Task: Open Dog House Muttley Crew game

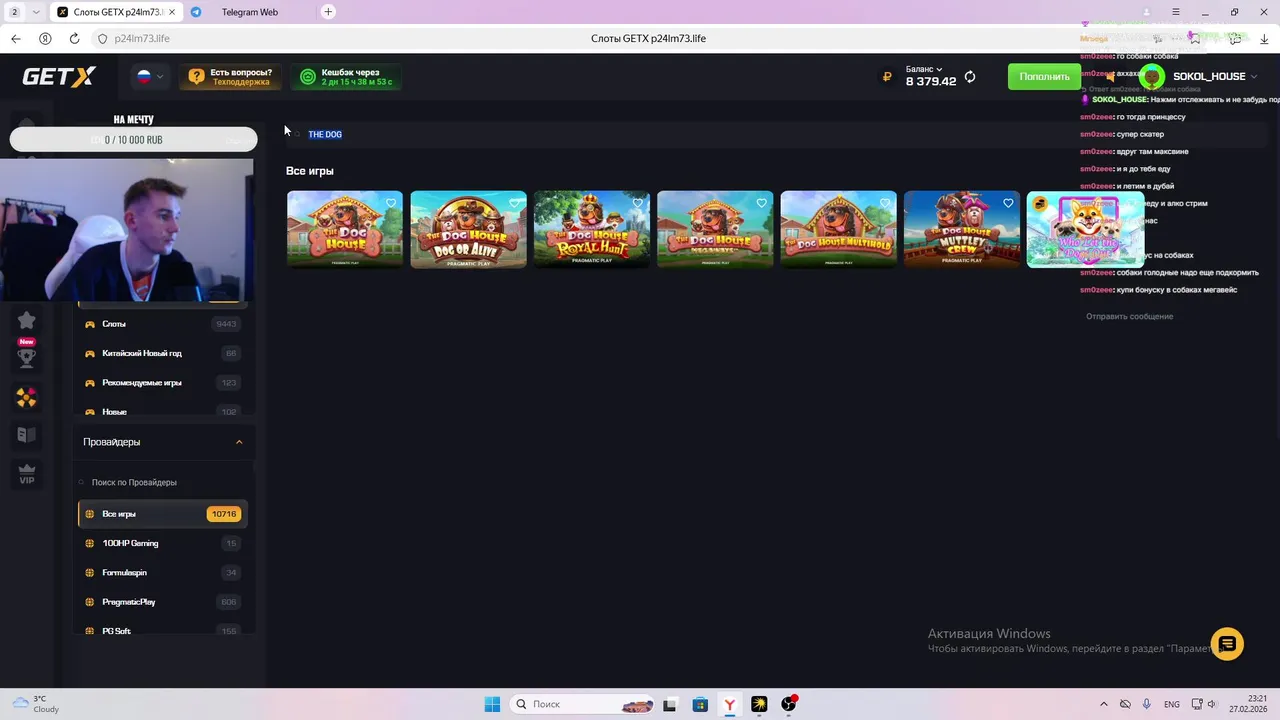Action: (x=962, y=229)
